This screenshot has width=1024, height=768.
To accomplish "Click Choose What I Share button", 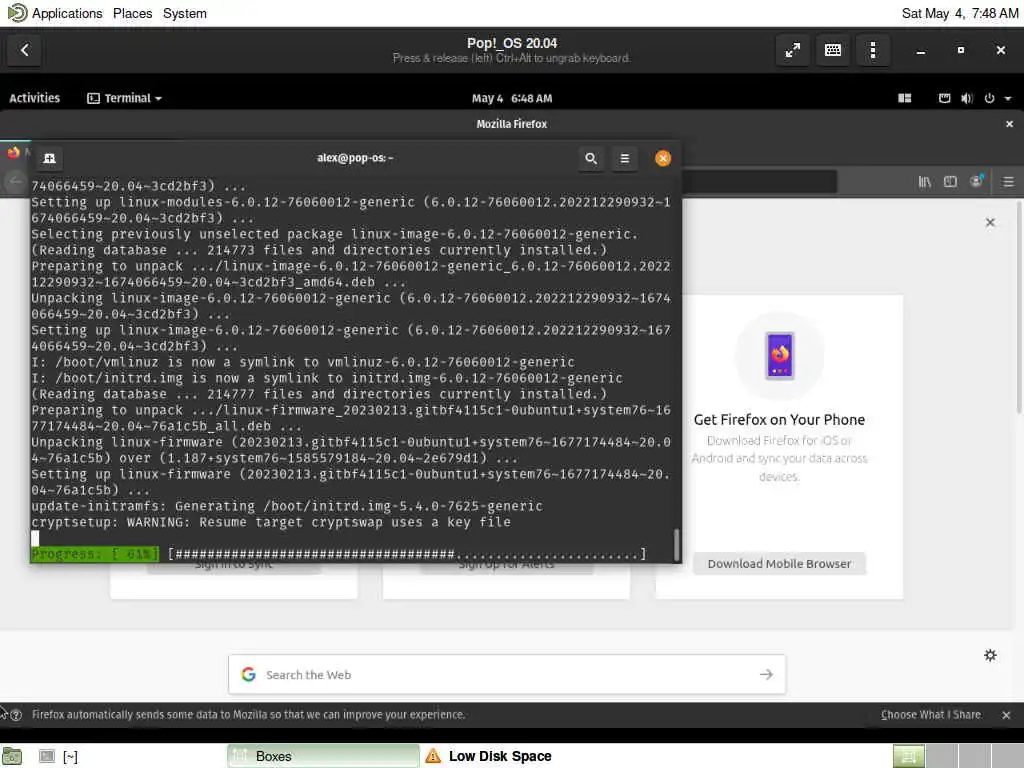I will click(x=931, y=715).
